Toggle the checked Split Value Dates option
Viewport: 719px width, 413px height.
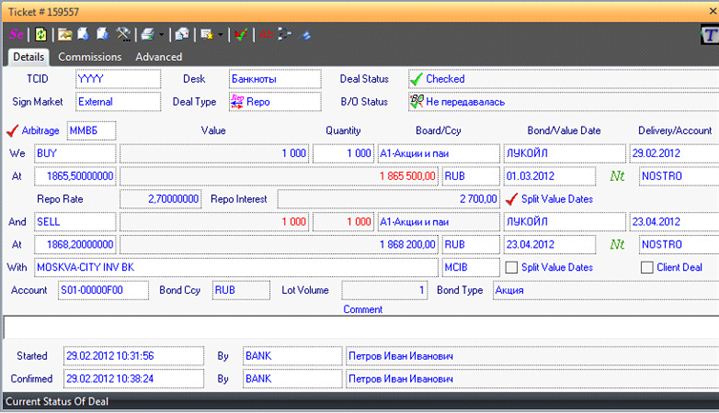point(511,199)
